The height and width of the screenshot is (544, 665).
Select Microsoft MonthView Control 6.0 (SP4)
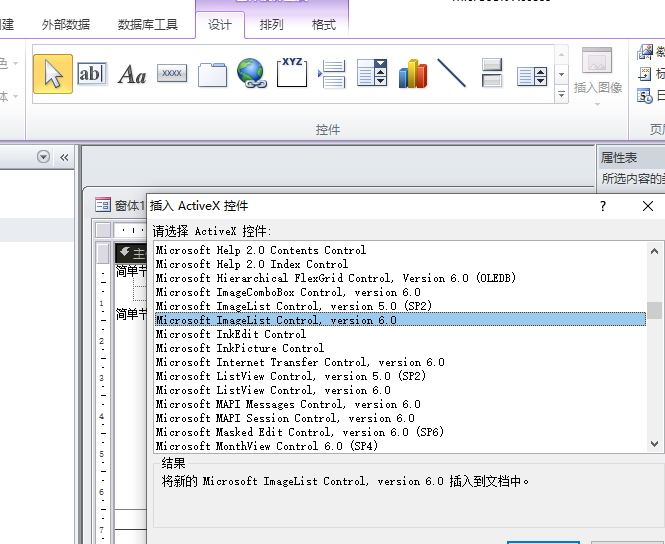click(x=266, y=446)
